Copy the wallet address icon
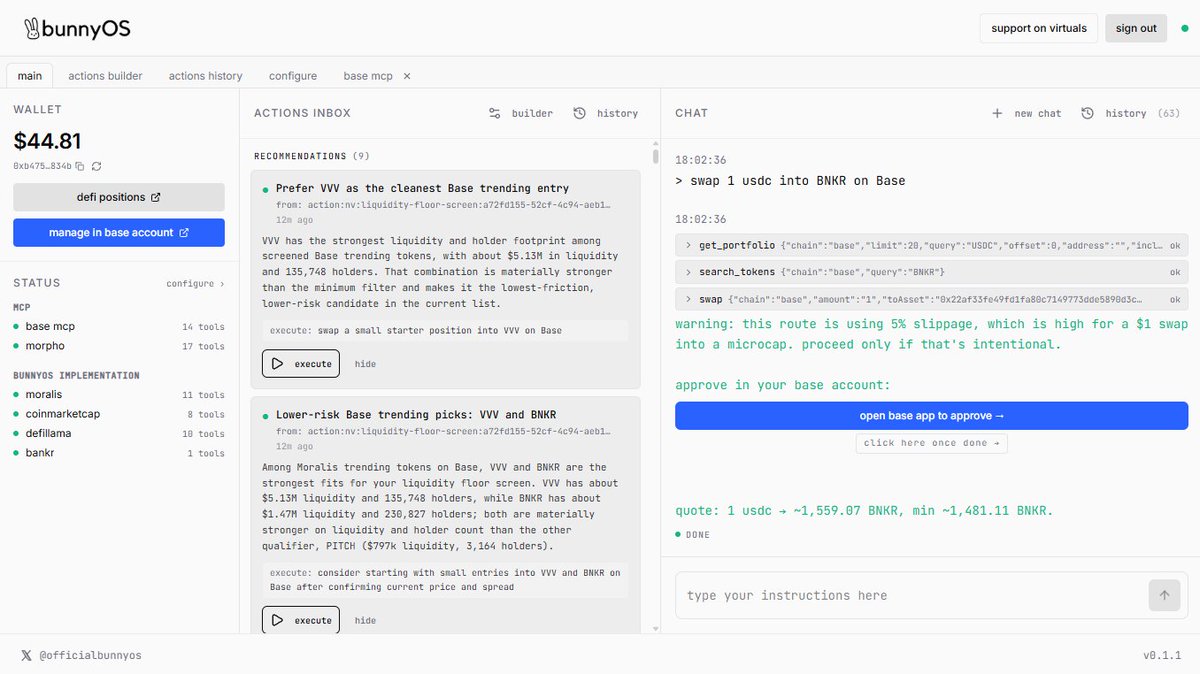1200x674 pixels. [80, 166]
